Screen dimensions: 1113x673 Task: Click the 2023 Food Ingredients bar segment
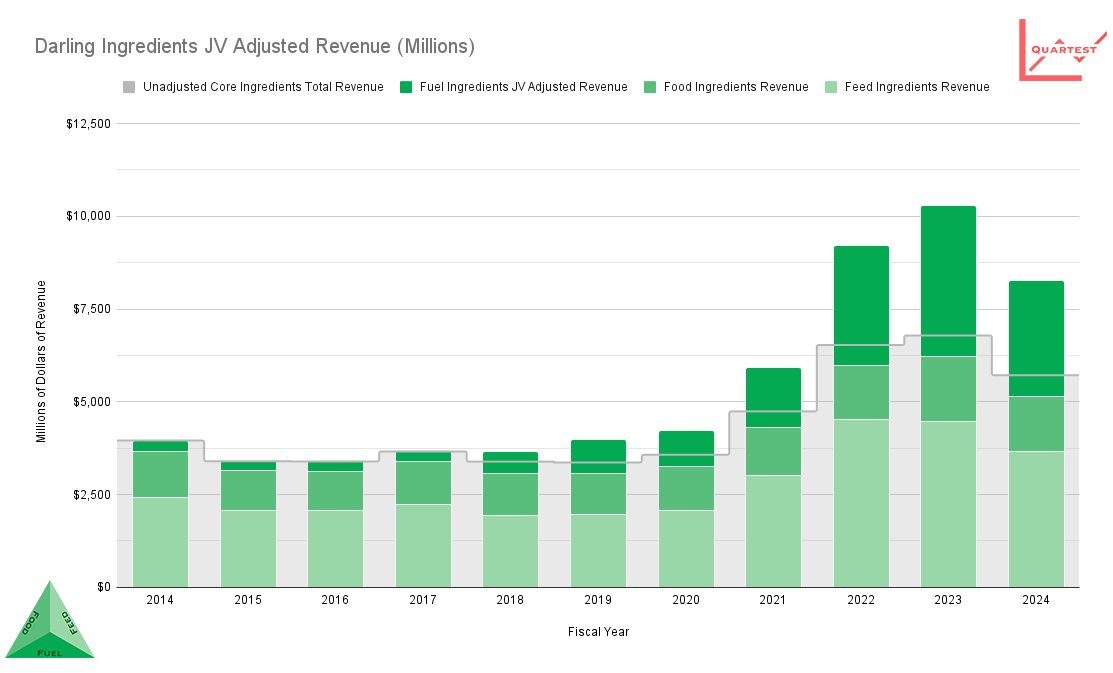[948, 389]
